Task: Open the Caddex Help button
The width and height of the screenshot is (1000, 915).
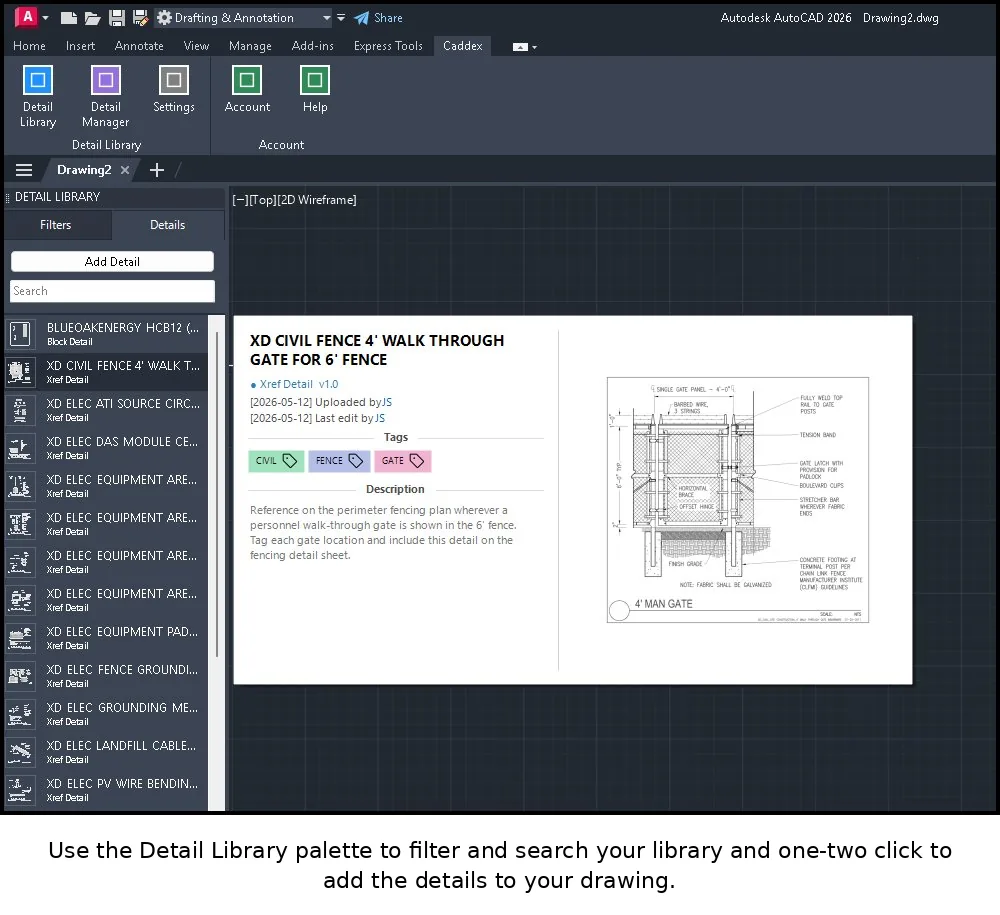Action: (x=314, y=89)
